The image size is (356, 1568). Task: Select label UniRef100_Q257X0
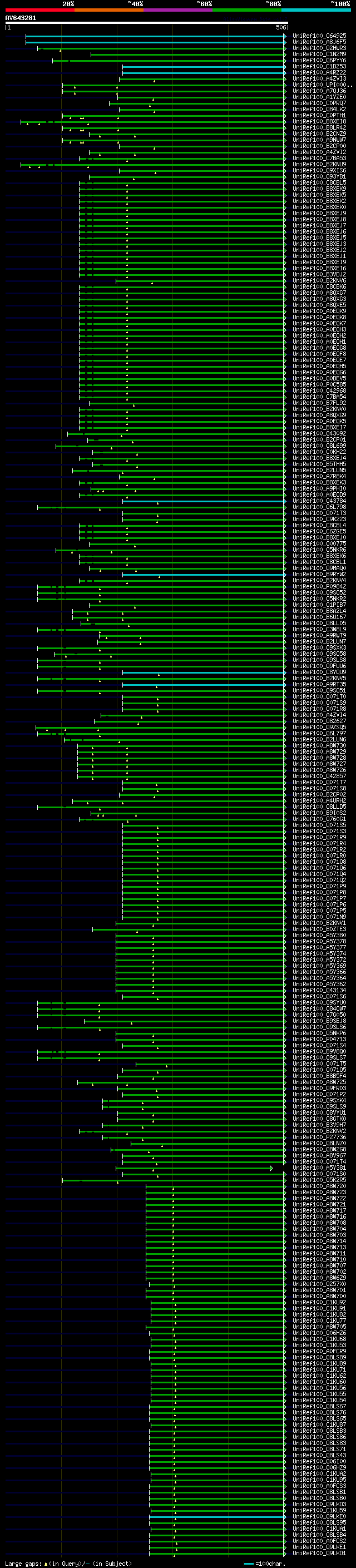tap(319, 1284)
